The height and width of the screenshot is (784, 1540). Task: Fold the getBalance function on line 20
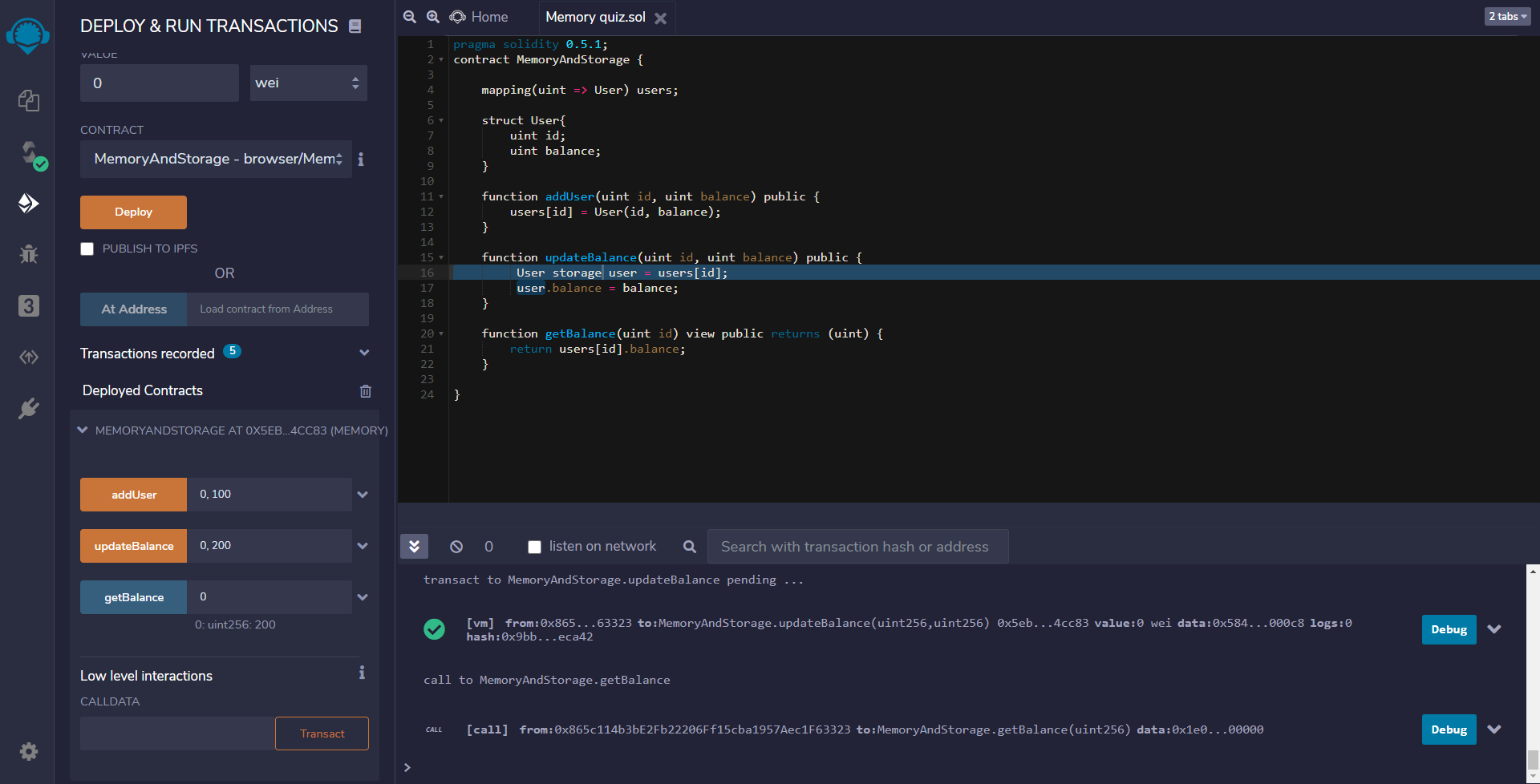pos(441,334)
